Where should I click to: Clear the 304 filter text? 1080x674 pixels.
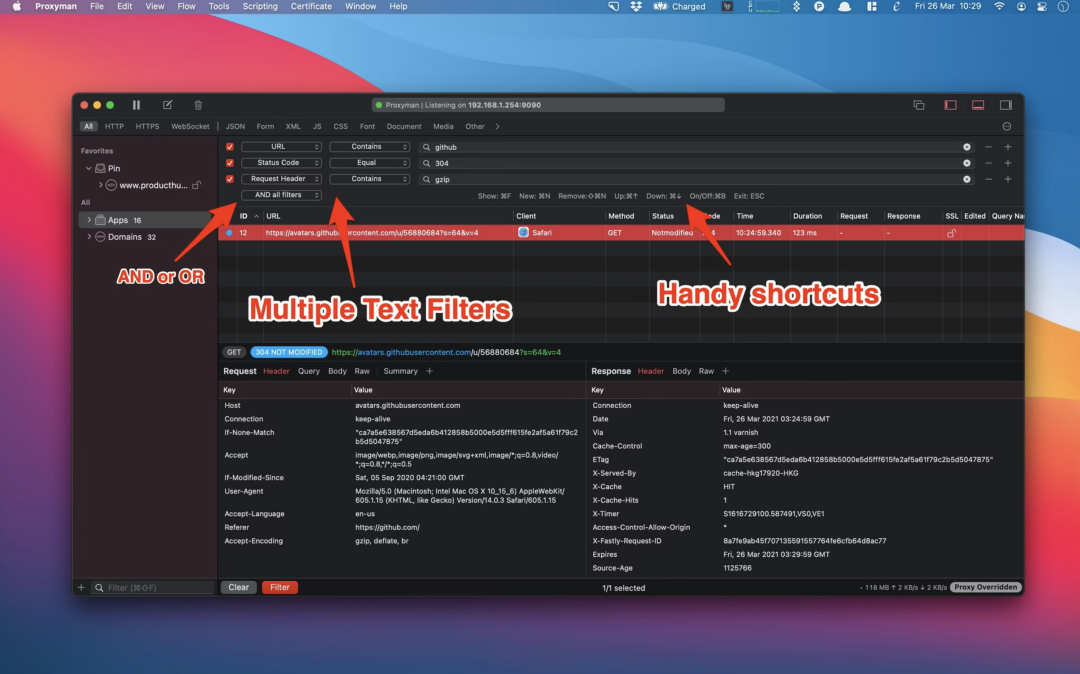967,163
